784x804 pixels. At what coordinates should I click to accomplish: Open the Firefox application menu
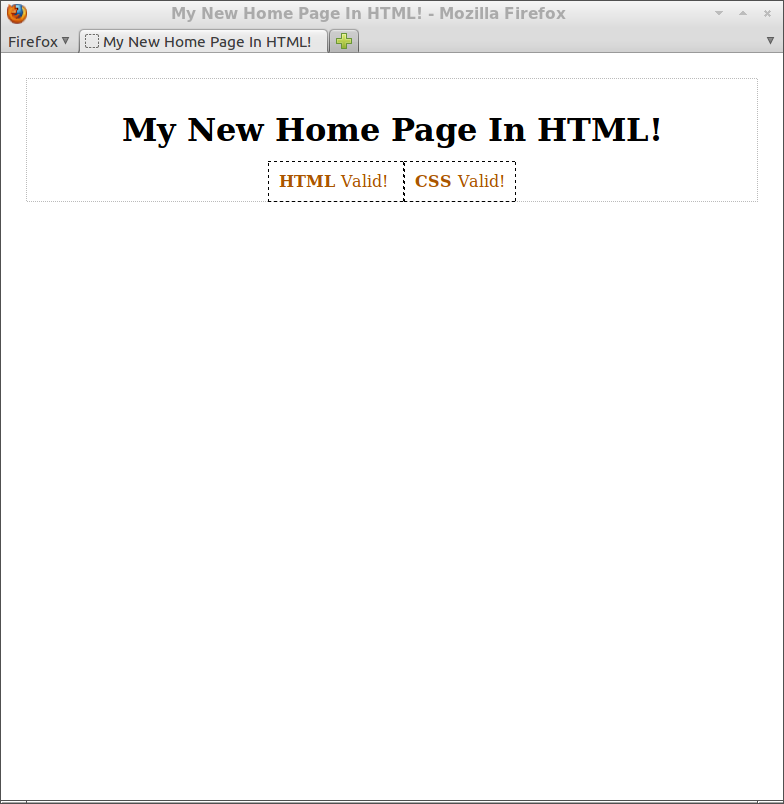(38, 42)
